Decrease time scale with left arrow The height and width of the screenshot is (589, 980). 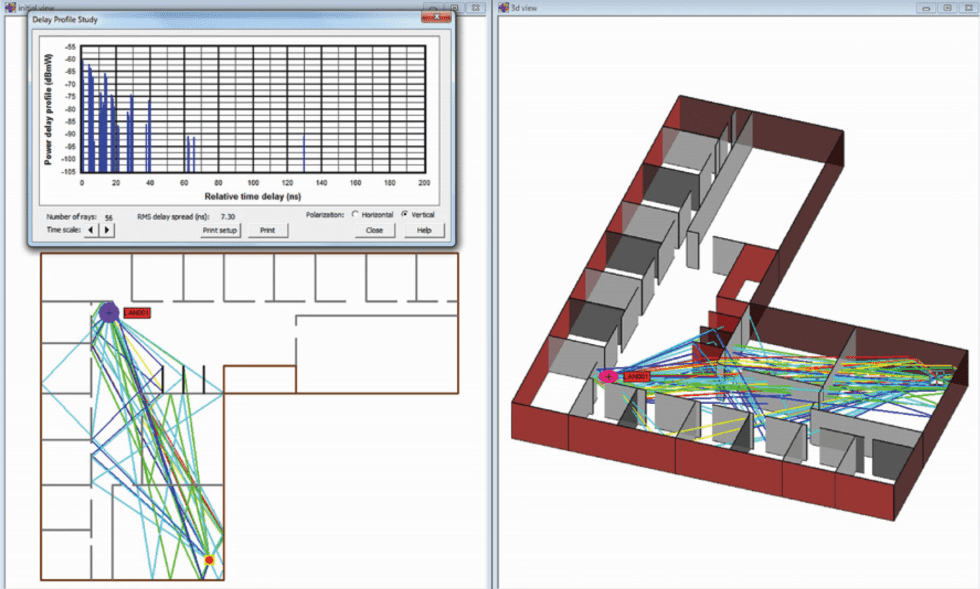click(x=92, y=229)
